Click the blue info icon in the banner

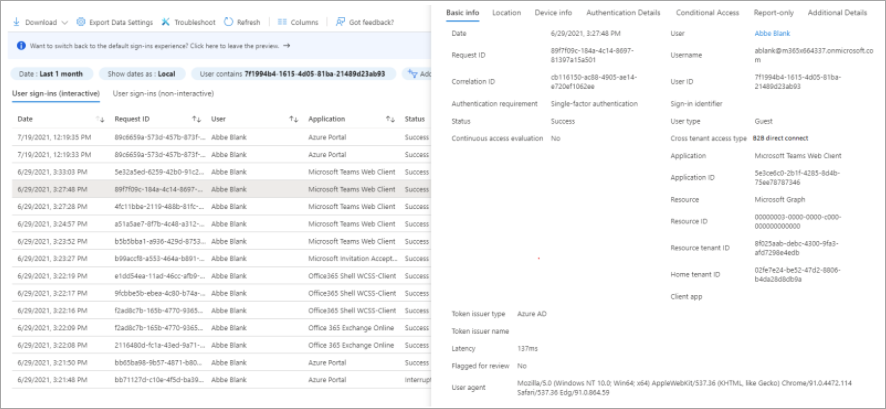(x=22, y=46)
